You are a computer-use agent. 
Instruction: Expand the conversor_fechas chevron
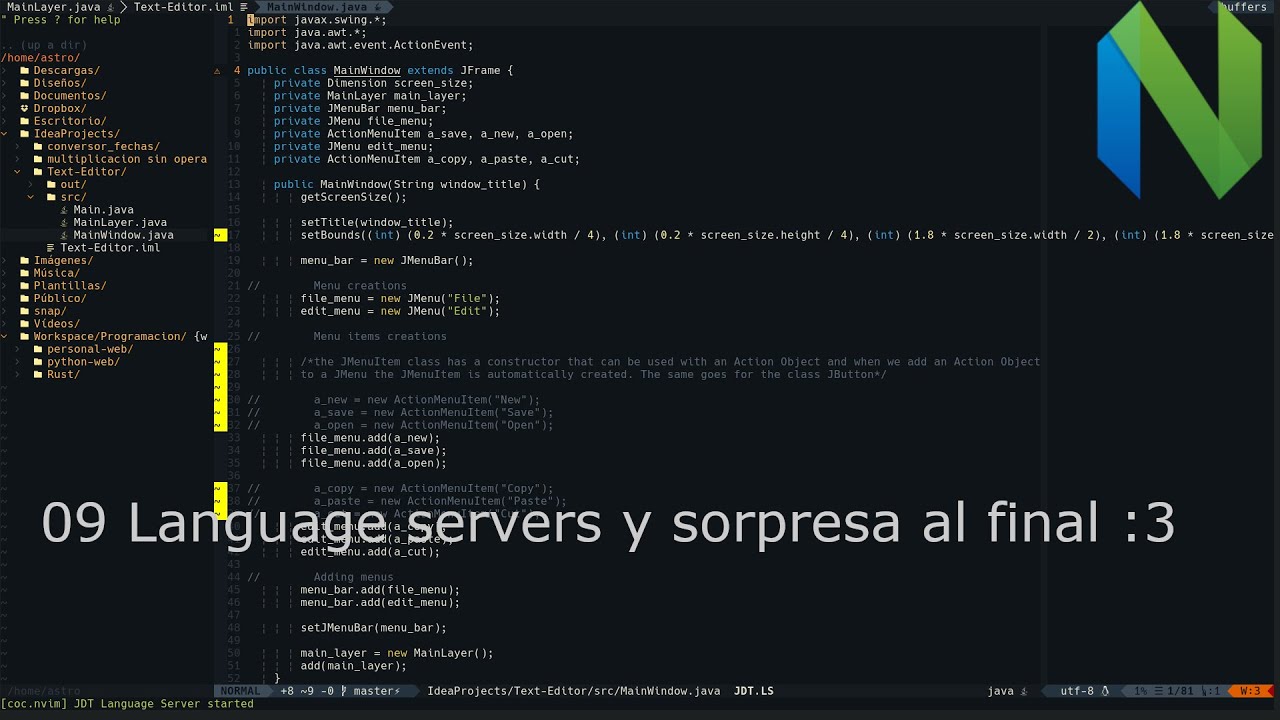(x=18, y=147)
